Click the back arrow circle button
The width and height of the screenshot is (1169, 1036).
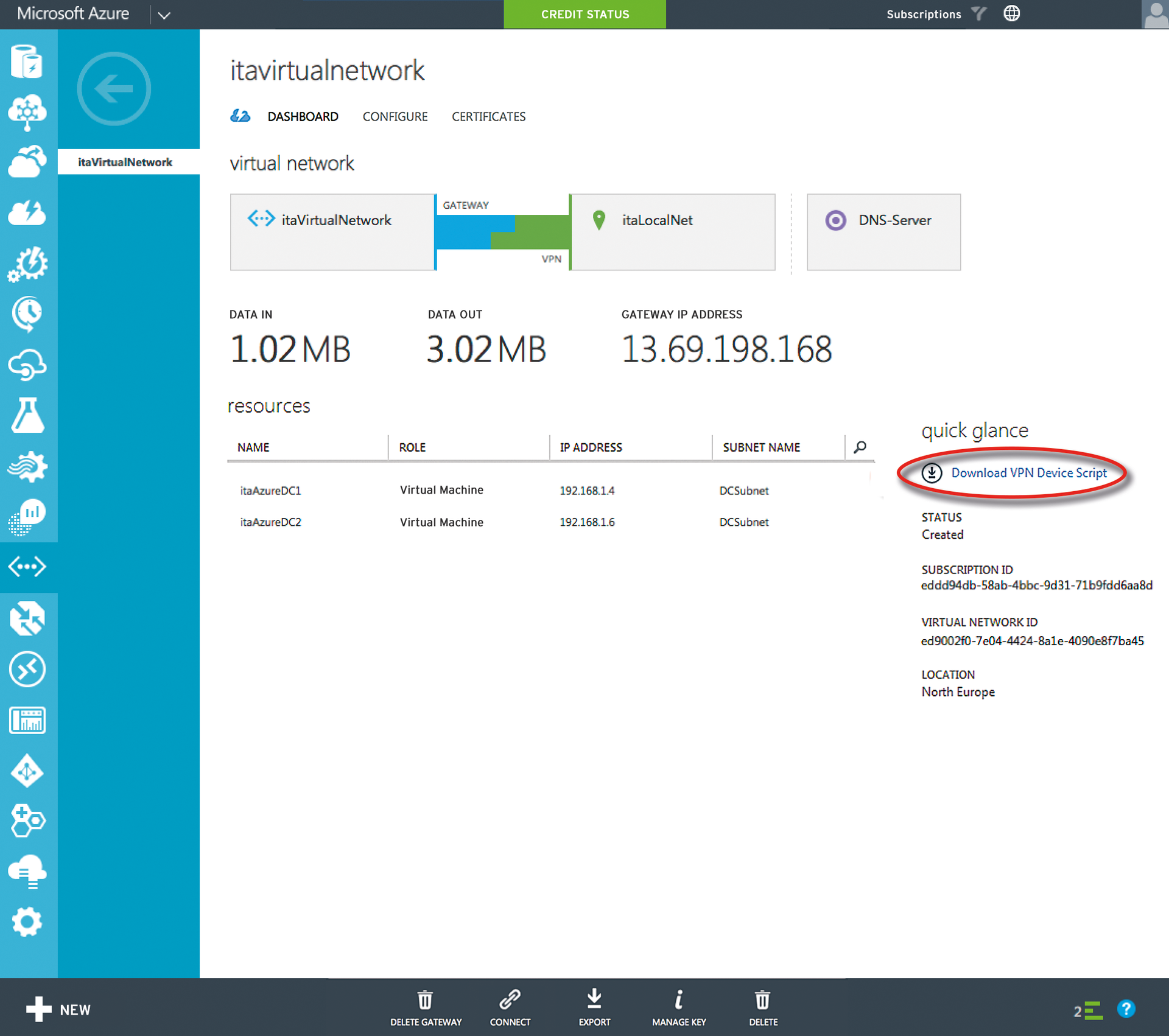[114, 89]
